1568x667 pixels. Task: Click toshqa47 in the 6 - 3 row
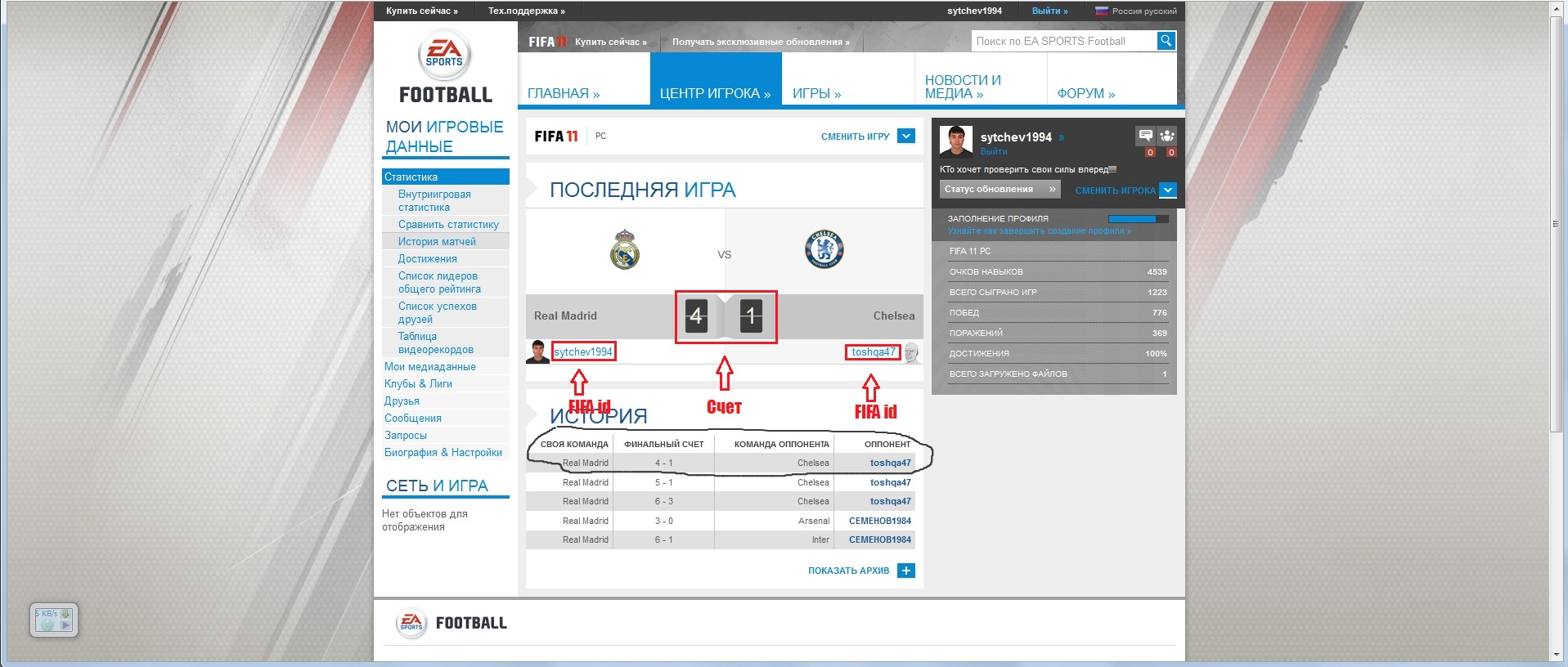(x=890, y=501)
